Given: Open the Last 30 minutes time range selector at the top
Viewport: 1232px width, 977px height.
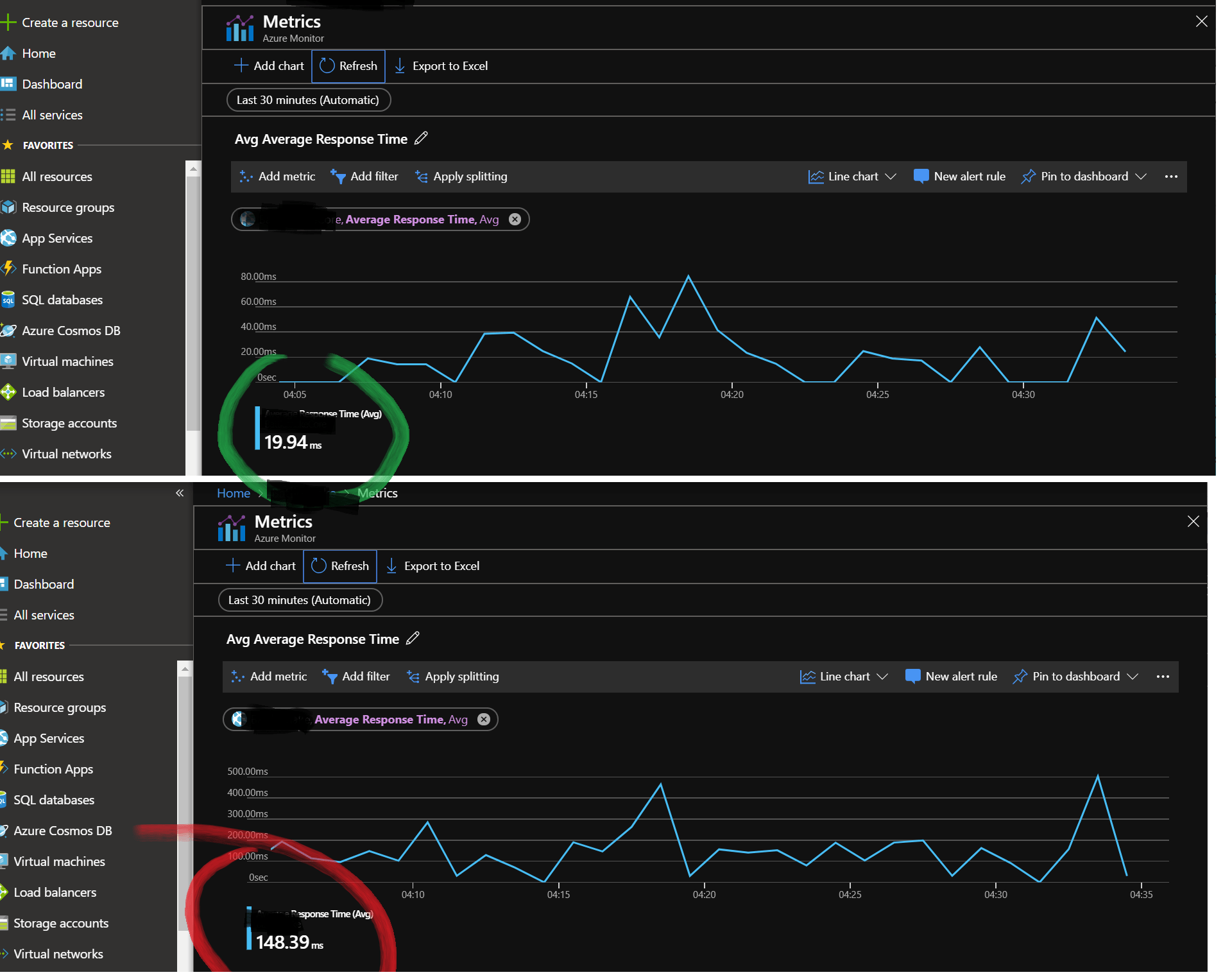Looking at the screenshot, I should (308, 100).
